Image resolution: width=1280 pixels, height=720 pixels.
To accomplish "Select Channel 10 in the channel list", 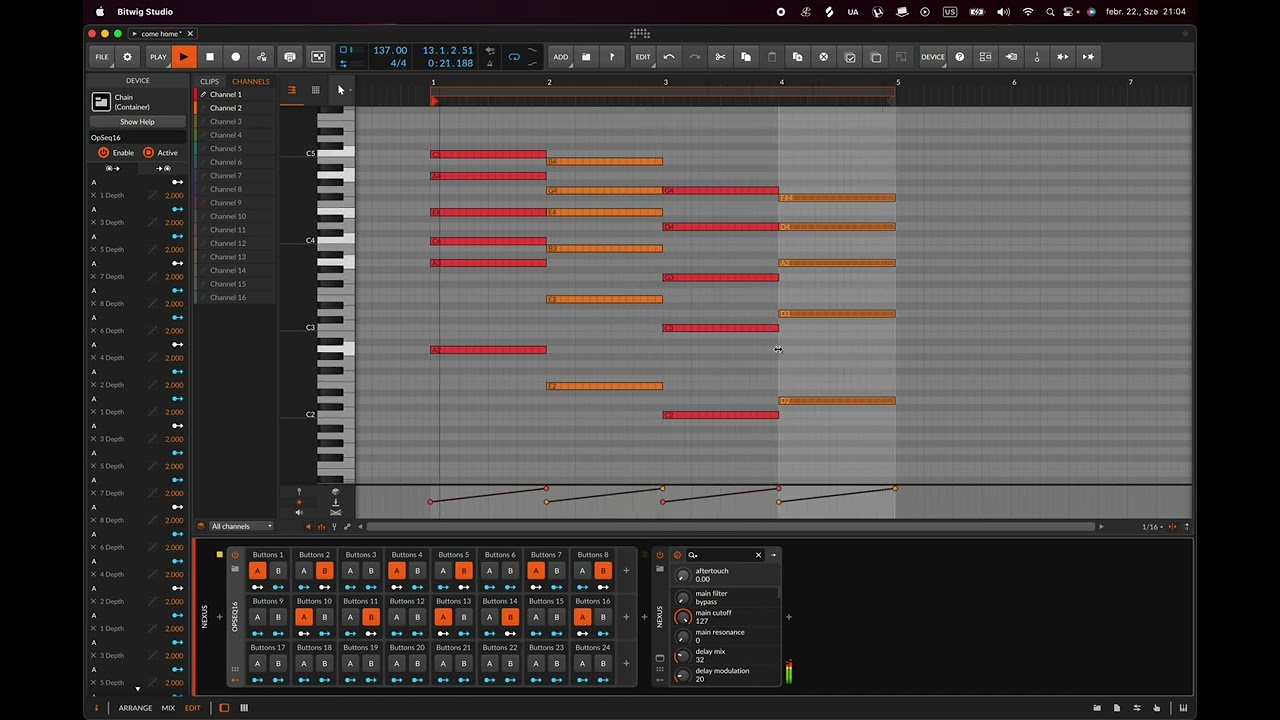I will (227, 216).
